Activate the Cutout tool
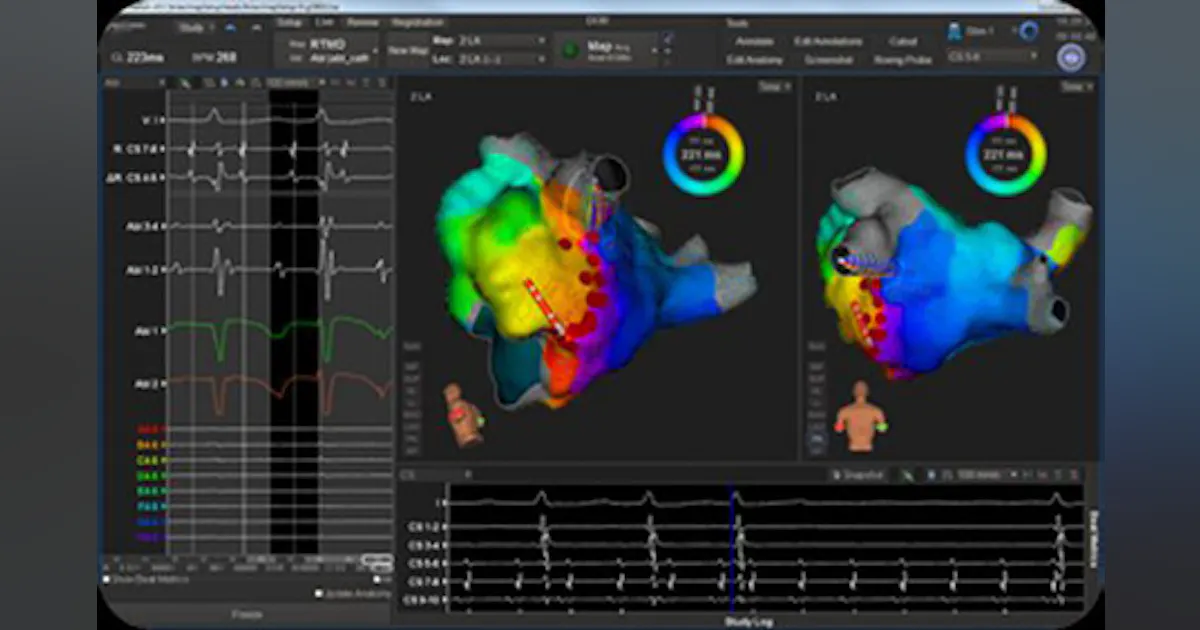1200x630 pixels. (903, 41)
